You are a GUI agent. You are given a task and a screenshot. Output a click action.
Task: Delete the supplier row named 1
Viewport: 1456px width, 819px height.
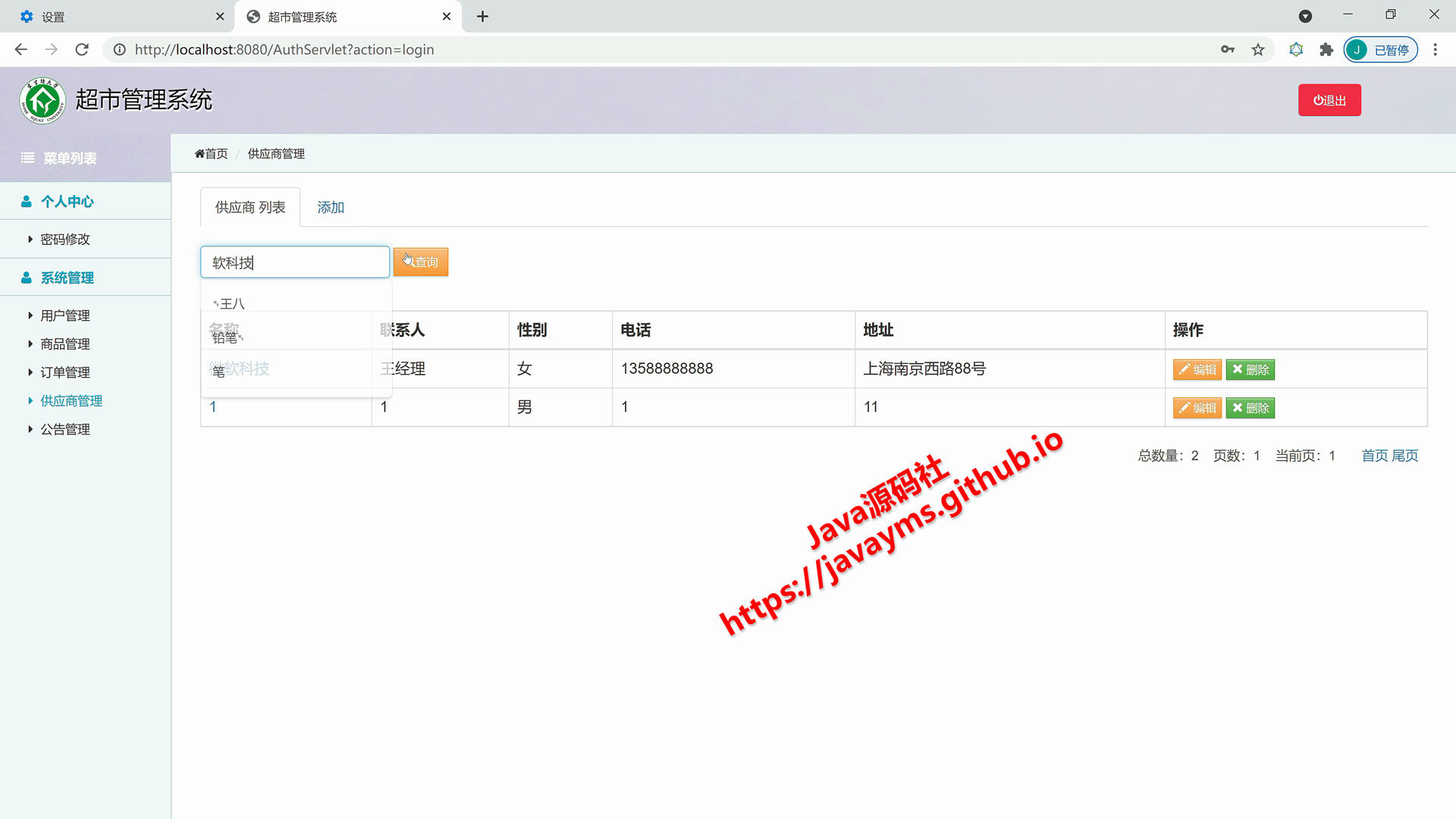[x=1250, y=408]
